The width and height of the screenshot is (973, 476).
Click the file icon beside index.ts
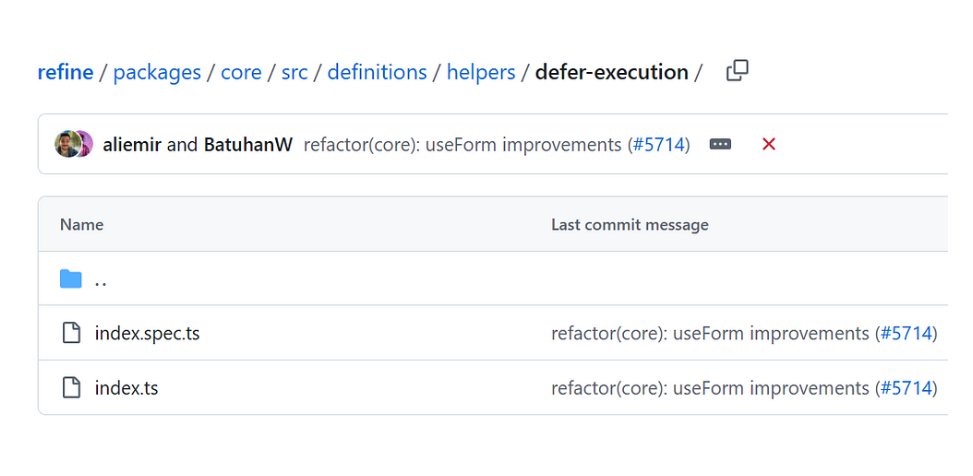pos(72,388)
